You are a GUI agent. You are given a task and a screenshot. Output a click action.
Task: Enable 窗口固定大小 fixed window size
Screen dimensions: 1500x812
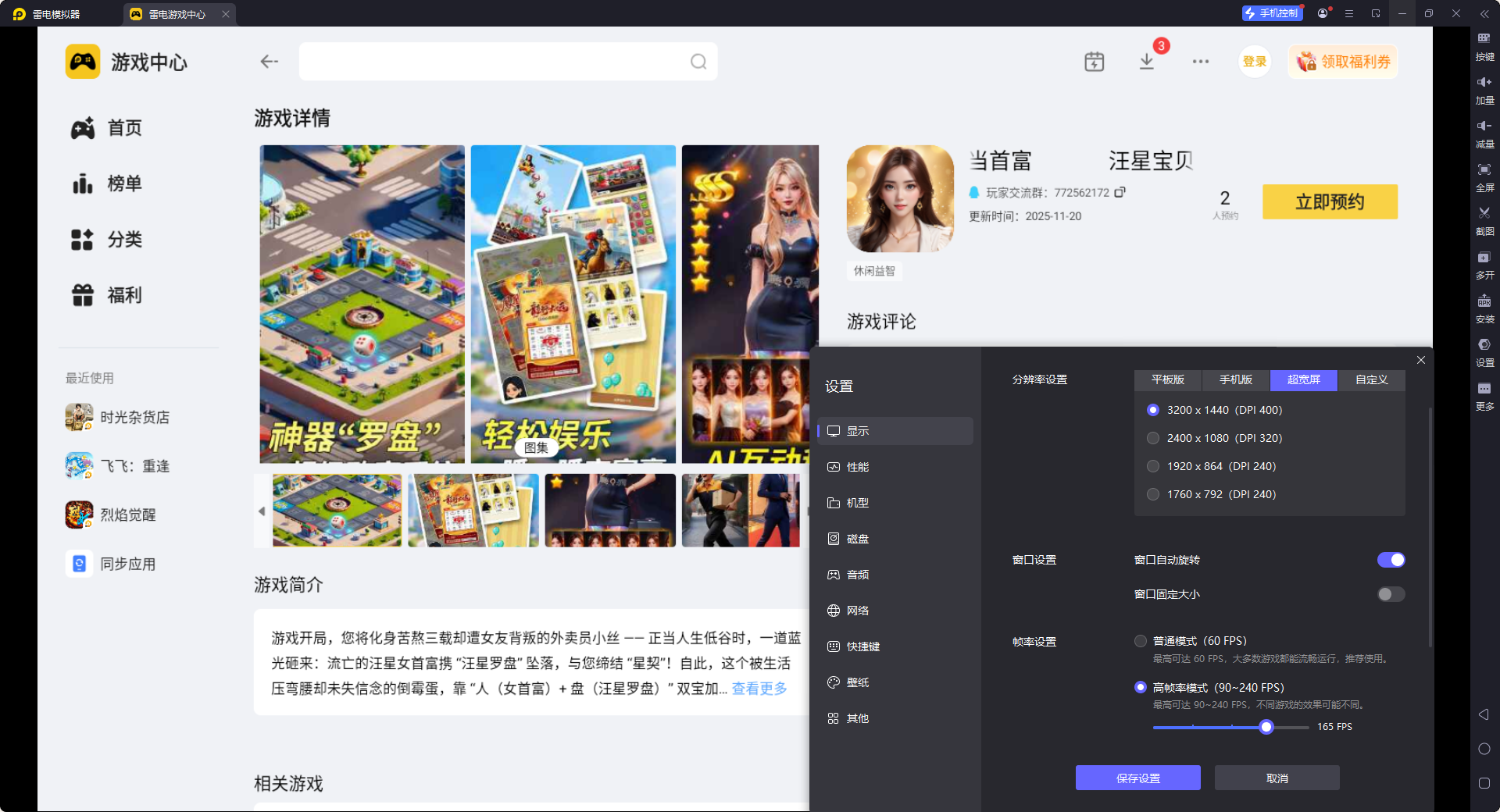pos(1390,594)
